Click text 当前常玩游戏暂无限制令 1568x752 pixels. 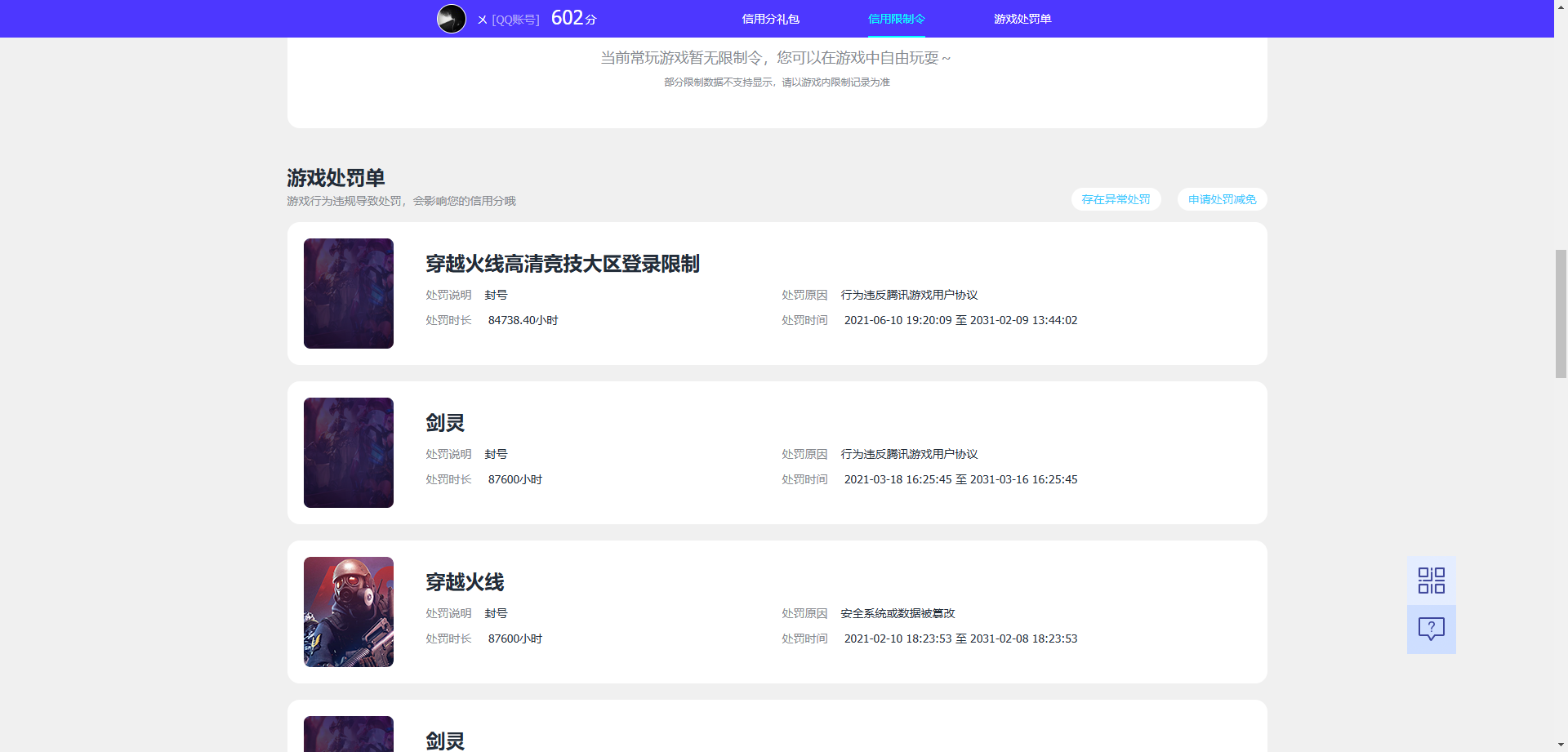click(x=681, y=58)
